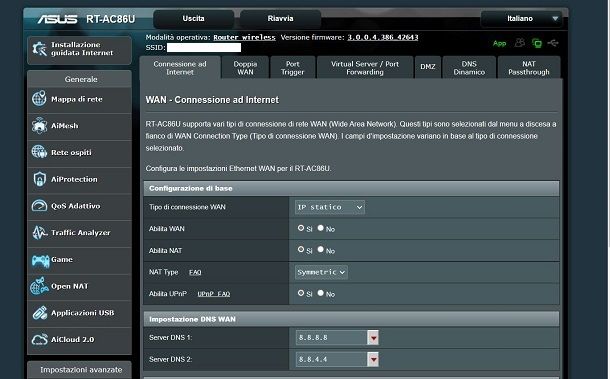Click the Impostazione DNS WAN section header

(x=352, y=319)
